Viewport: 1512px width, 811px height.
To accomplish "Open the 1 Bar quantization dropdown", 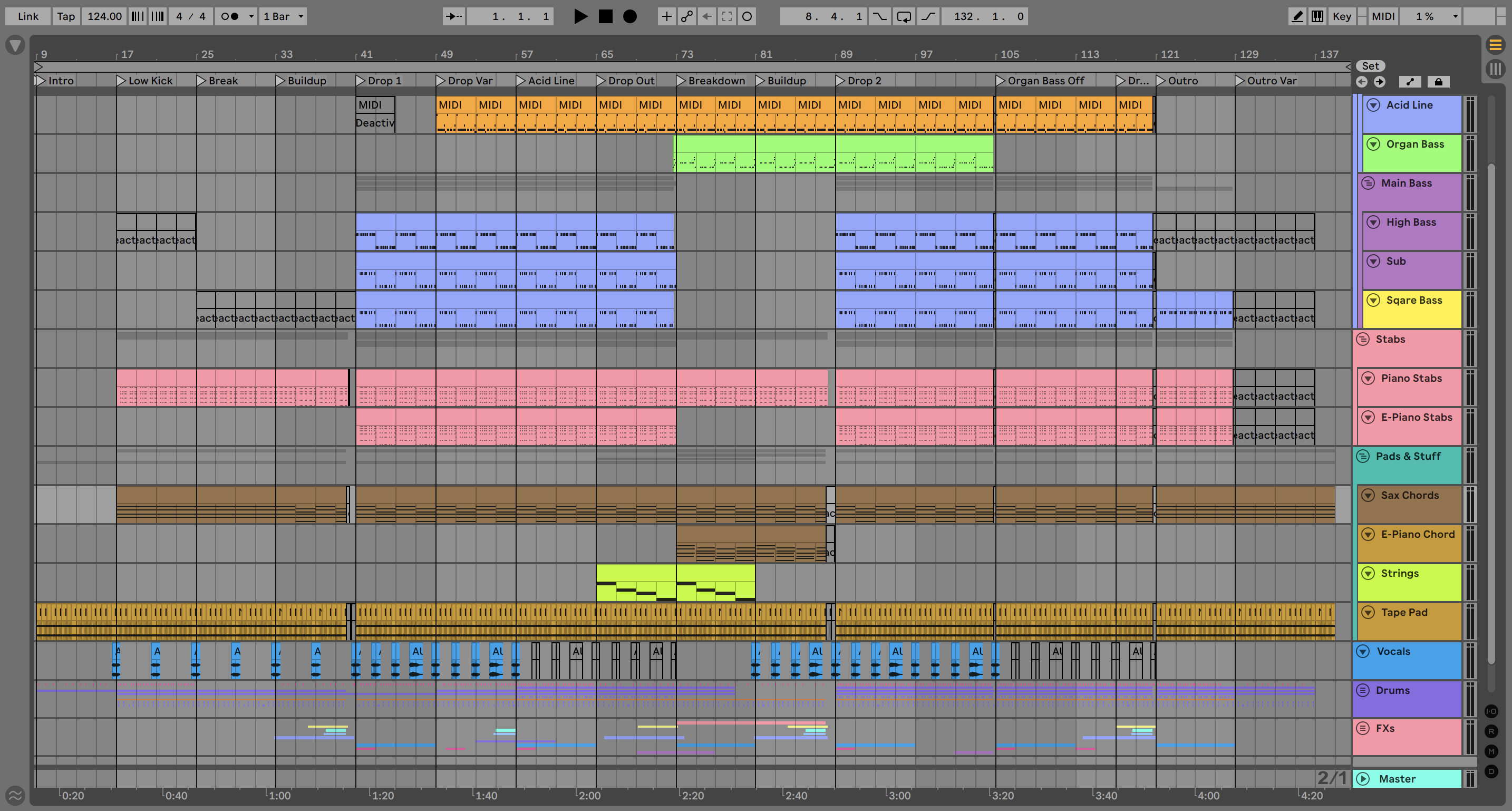I will [x=284, y=16].
